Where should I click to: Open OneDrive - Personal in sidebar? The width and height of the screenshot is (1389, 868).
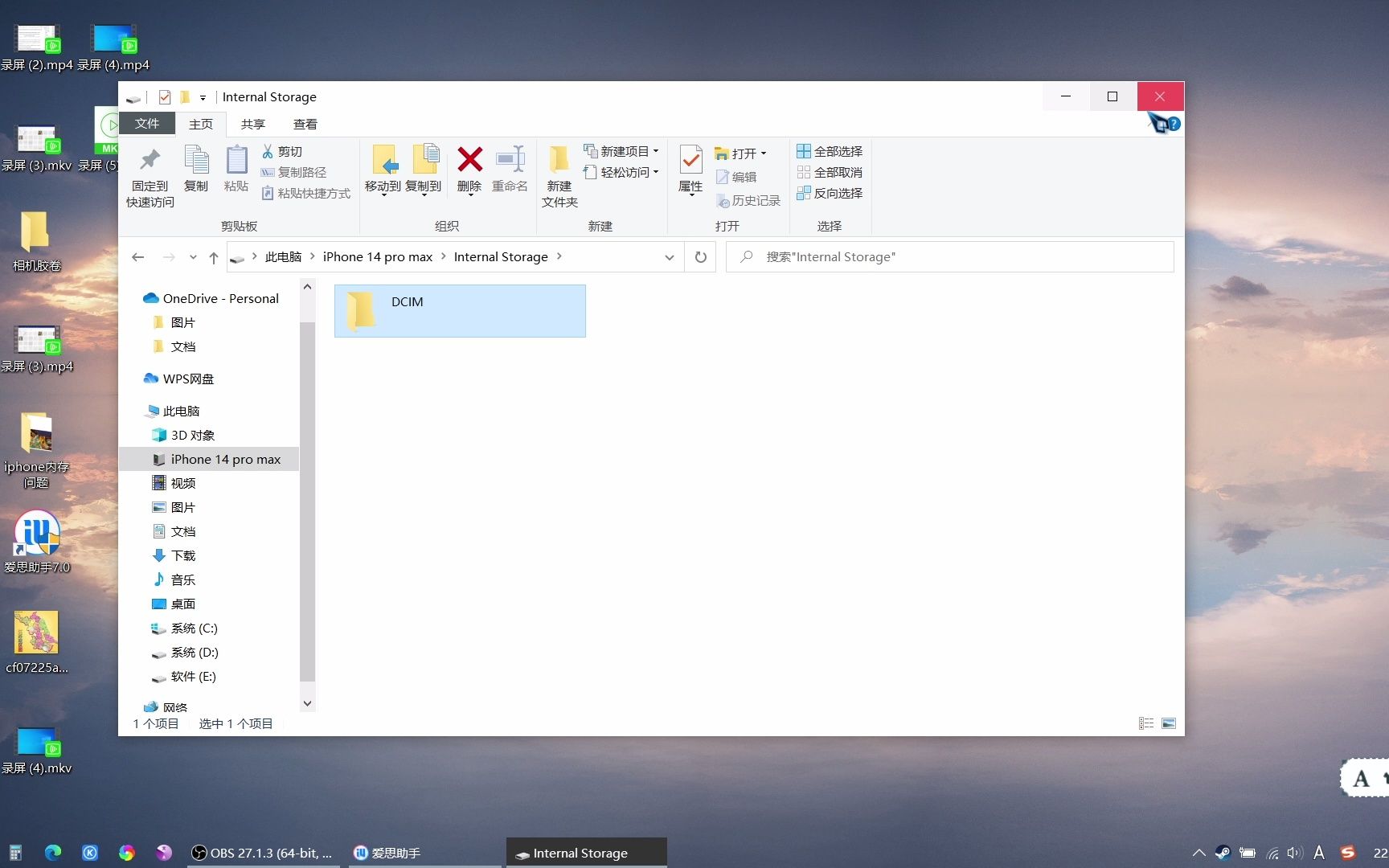coord(211,298)
